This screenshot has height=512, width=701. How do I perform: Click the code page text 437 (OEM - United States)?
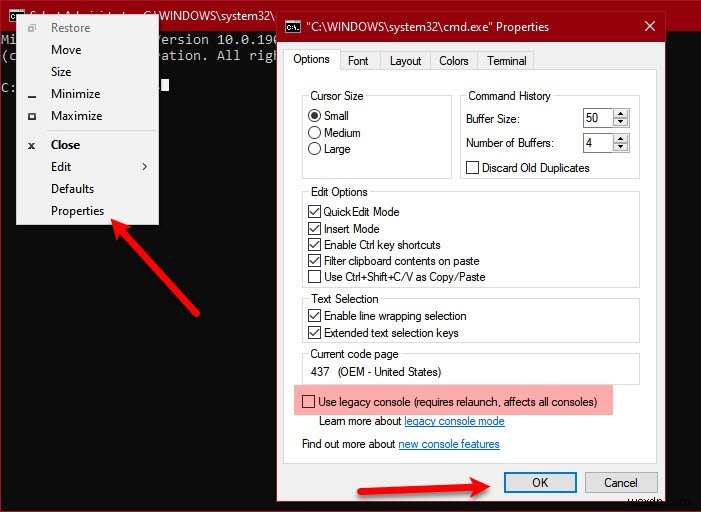(x=376, y=372)
